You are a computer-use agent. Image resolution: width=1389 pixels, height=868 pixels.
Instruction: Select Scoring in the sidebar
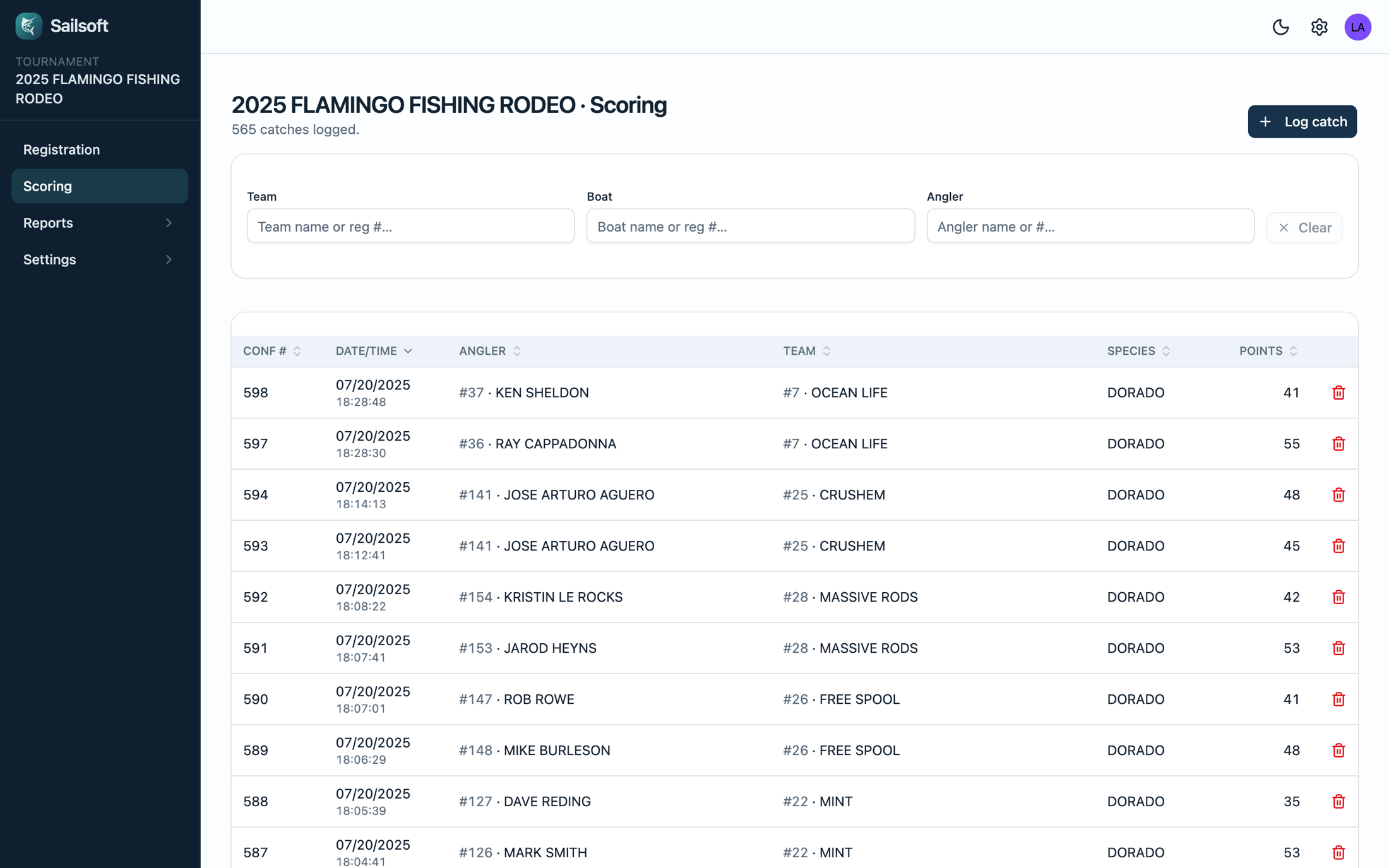click(x=100, y=186)
